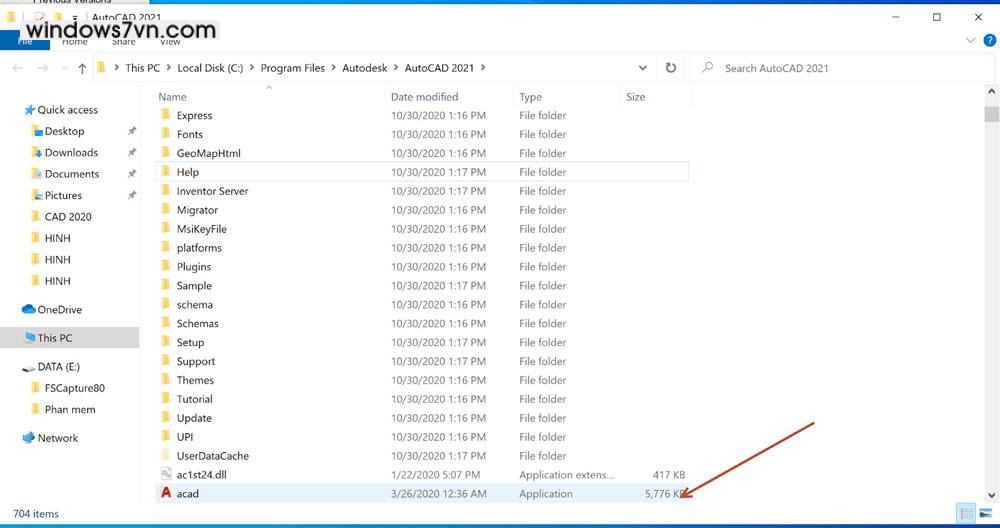Open address bar history dropdown
1000x528 pixels.
click(x=643, y=68)
